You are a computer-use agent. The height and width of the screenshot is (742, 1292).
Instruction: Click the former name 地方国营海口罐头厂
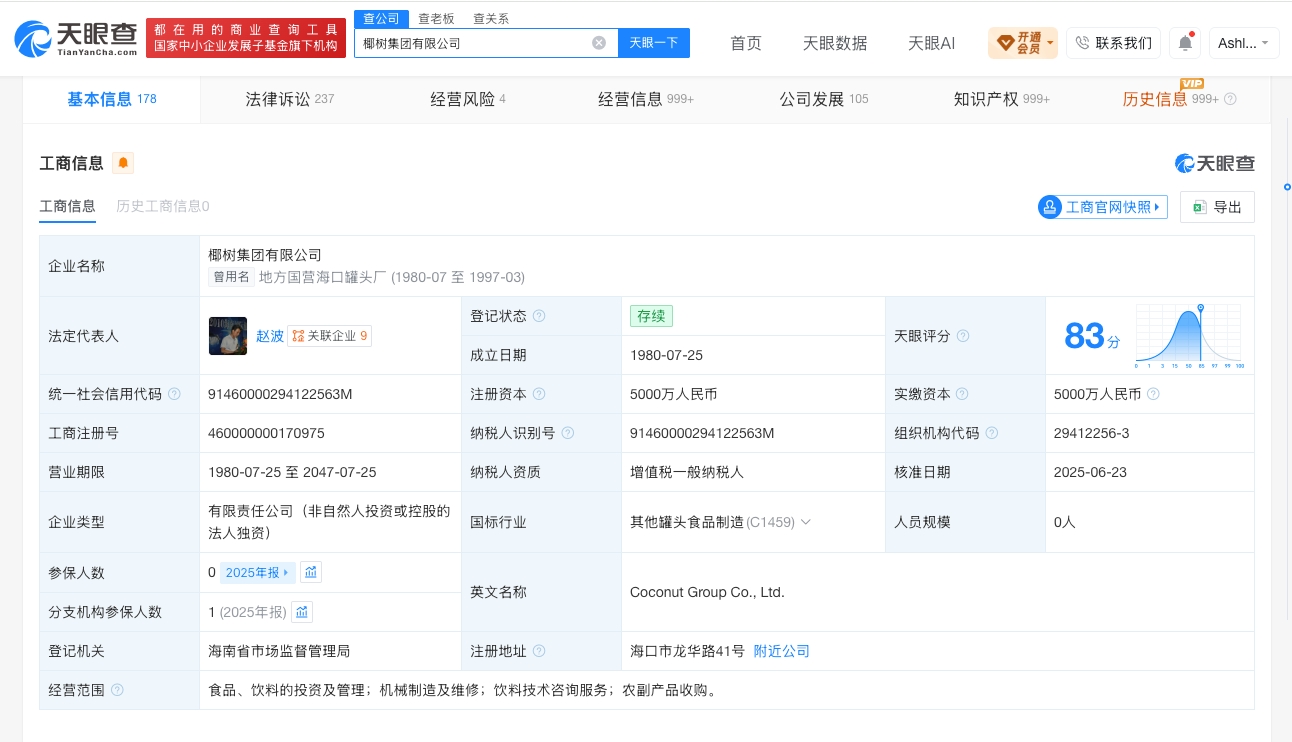click(x=322, y=277)
